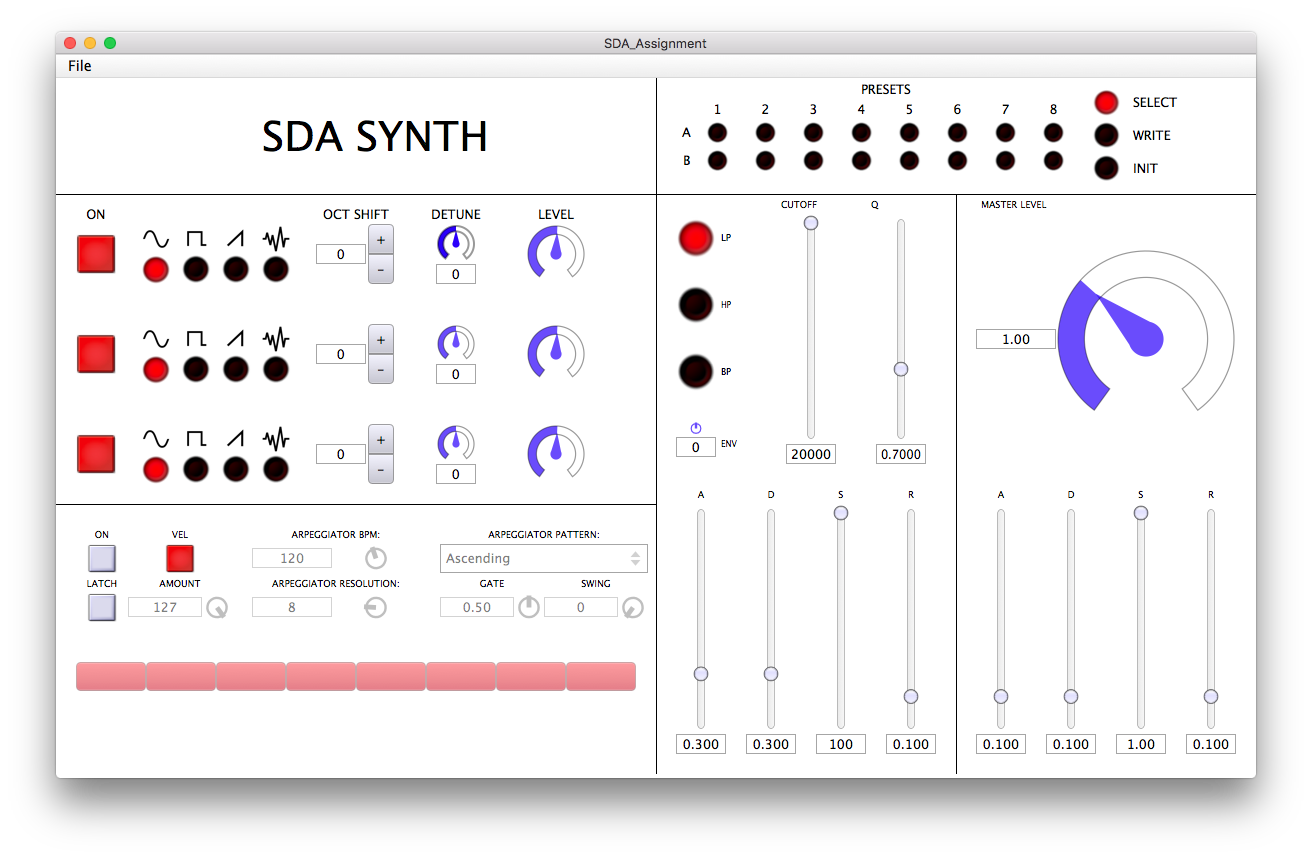This screenshot has height=858, width=1312.
Task: Select noise waveform for second oscillator
Action: [x=276, y=369]
